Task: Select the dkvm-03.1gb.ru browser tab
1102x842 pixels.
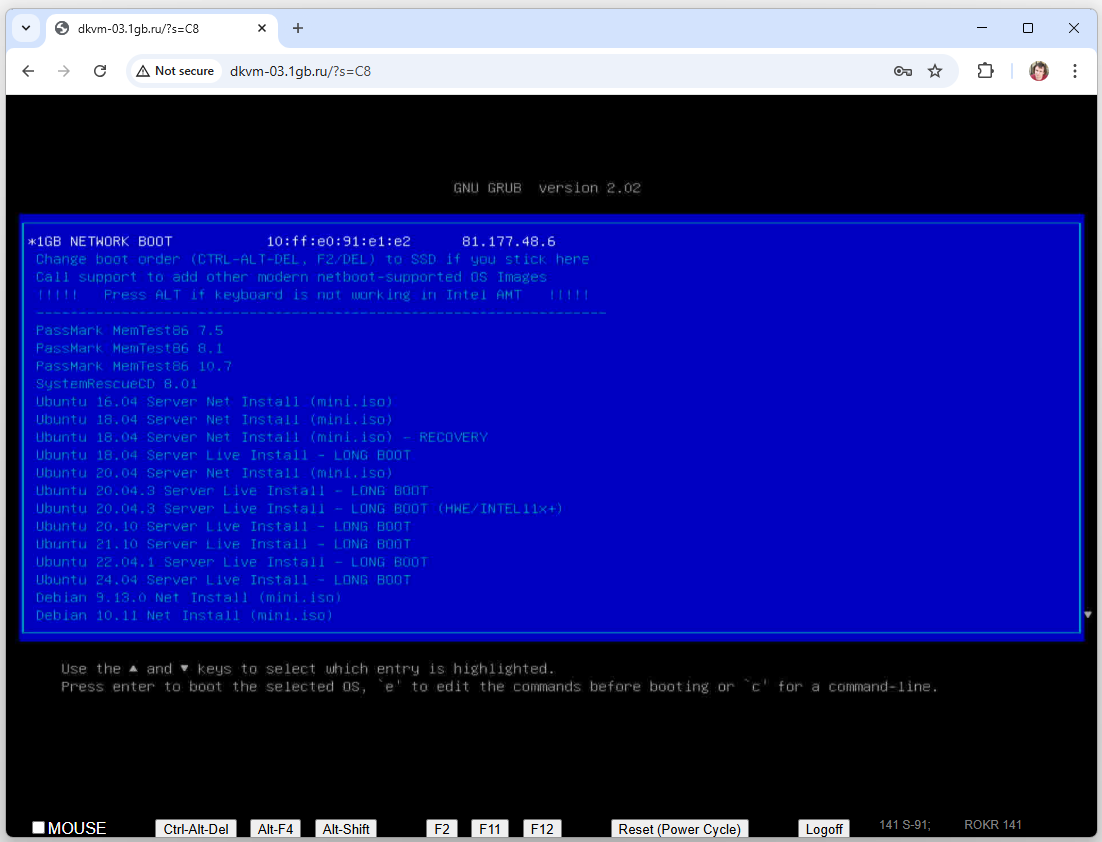Action: (160, 28)
